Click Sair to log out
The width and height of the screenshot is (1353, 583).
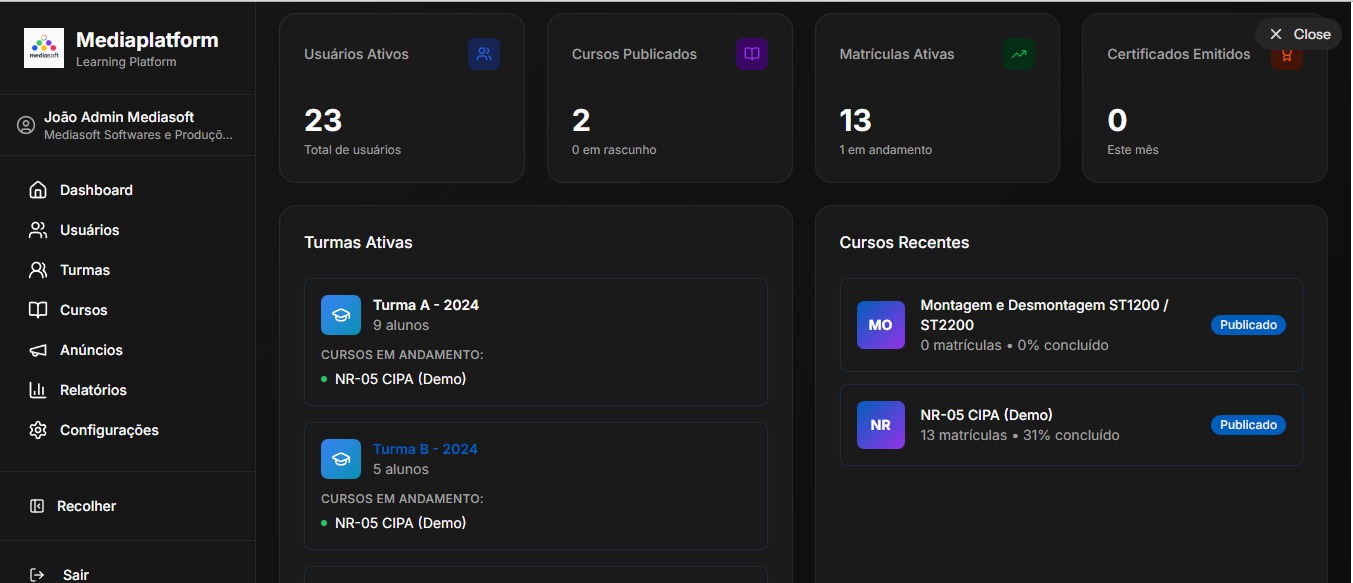pyautogui.click(x=128, y=573)
